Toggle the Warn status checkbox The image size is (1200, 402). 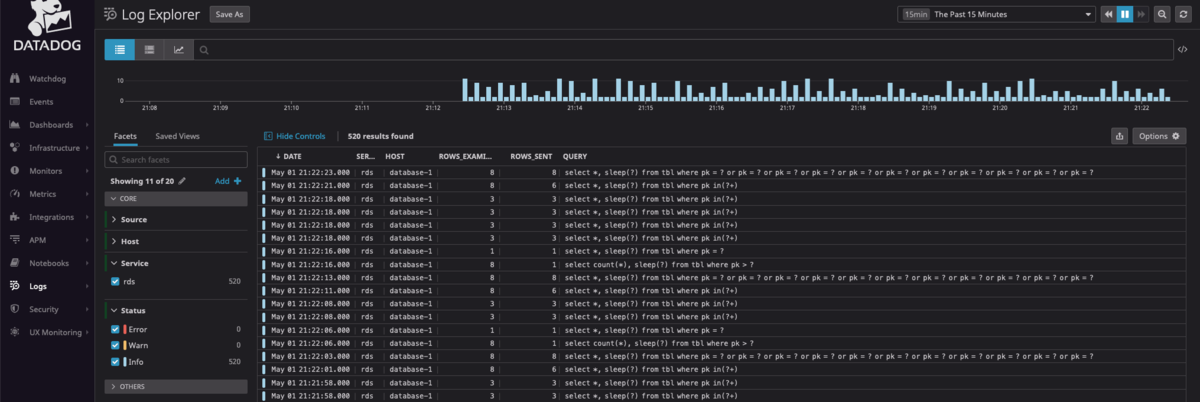pos(115,345)
